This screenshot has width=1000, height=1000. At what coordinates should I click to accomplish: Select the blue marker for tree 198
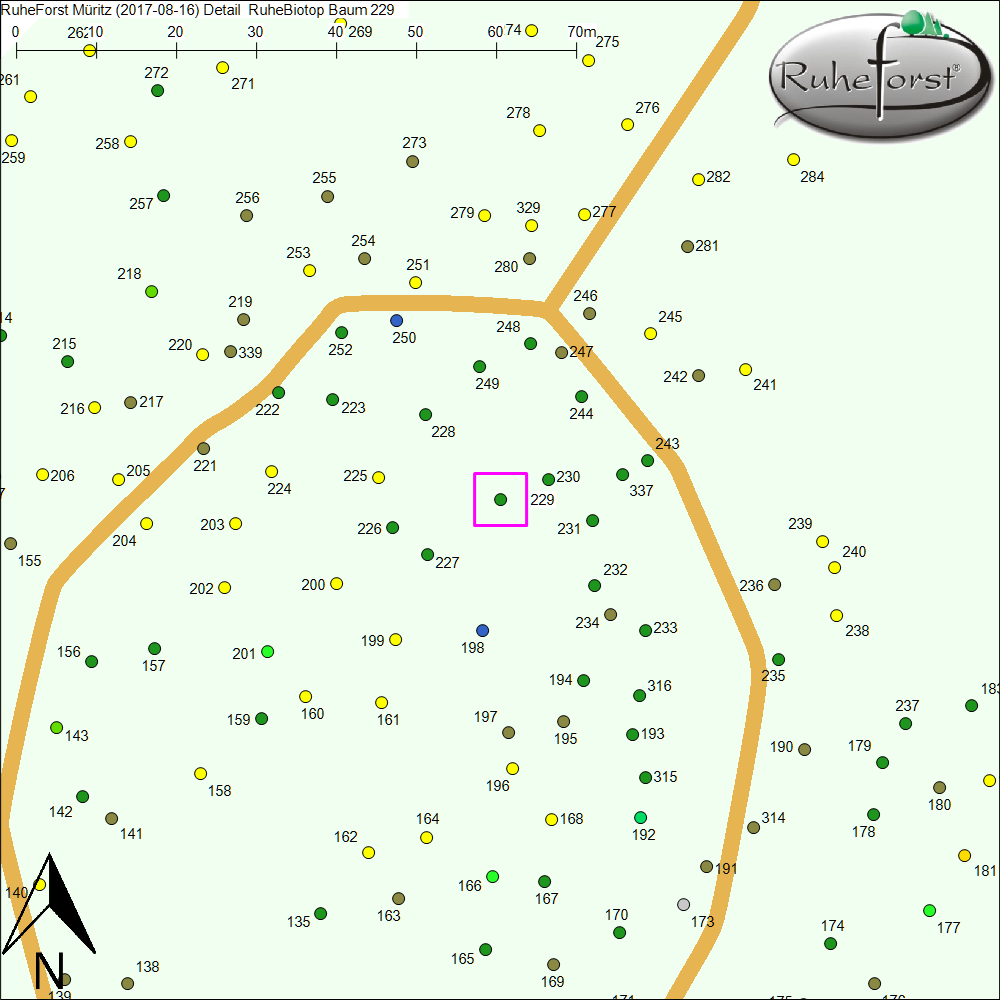point(483,630)
